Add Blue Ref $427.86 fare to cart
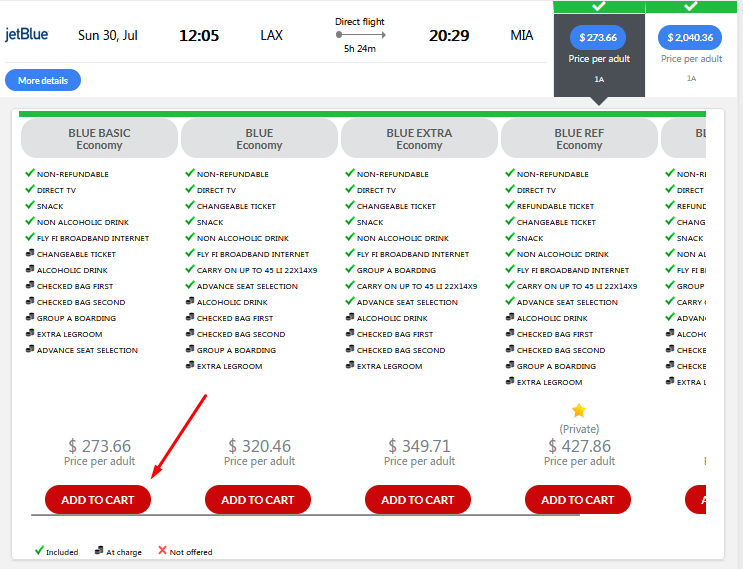Screen dimensions: 743x569 (x=578, y=499)
